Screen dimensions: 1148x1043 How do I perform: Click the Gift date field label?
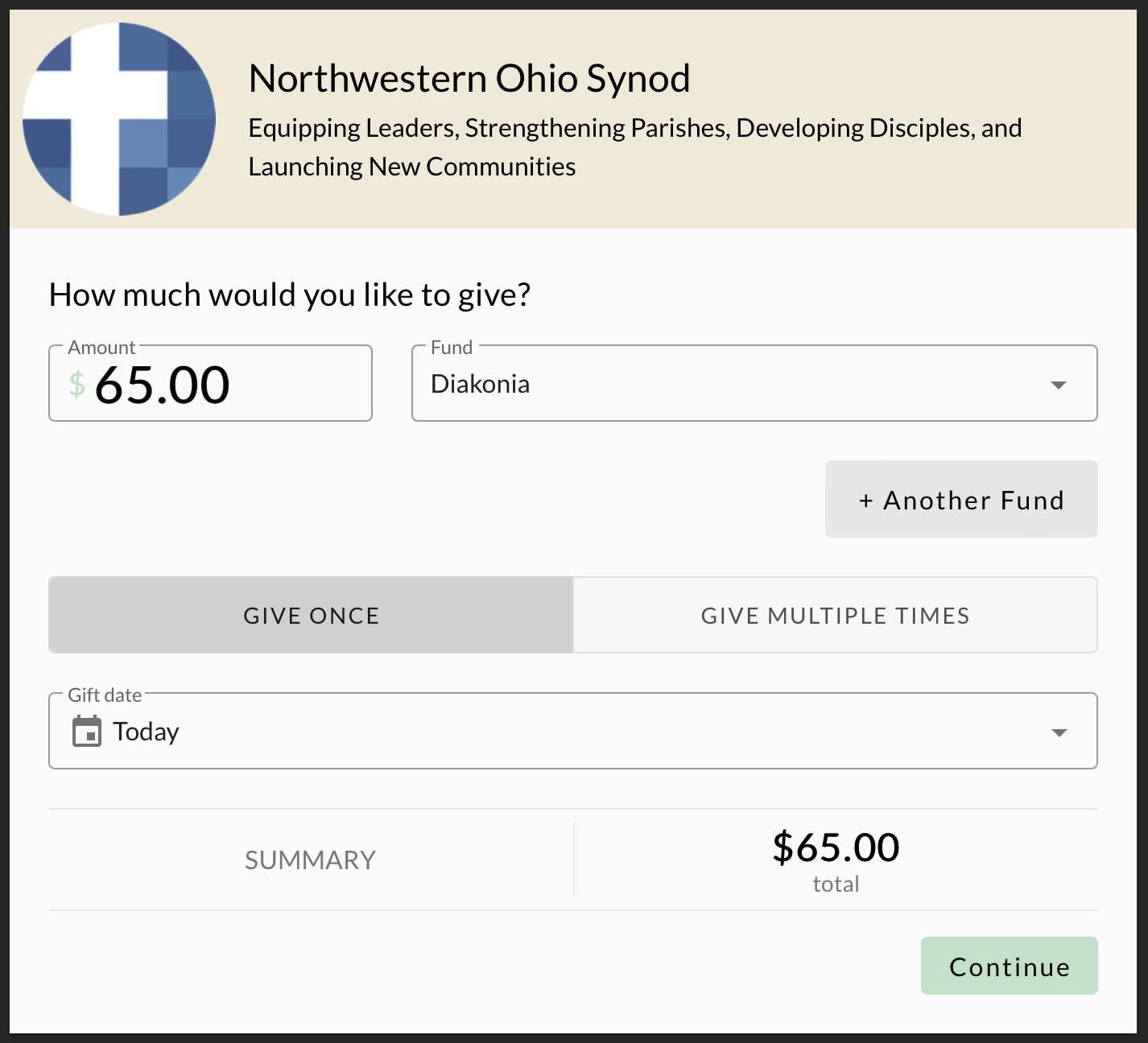[x=105, y=695]
